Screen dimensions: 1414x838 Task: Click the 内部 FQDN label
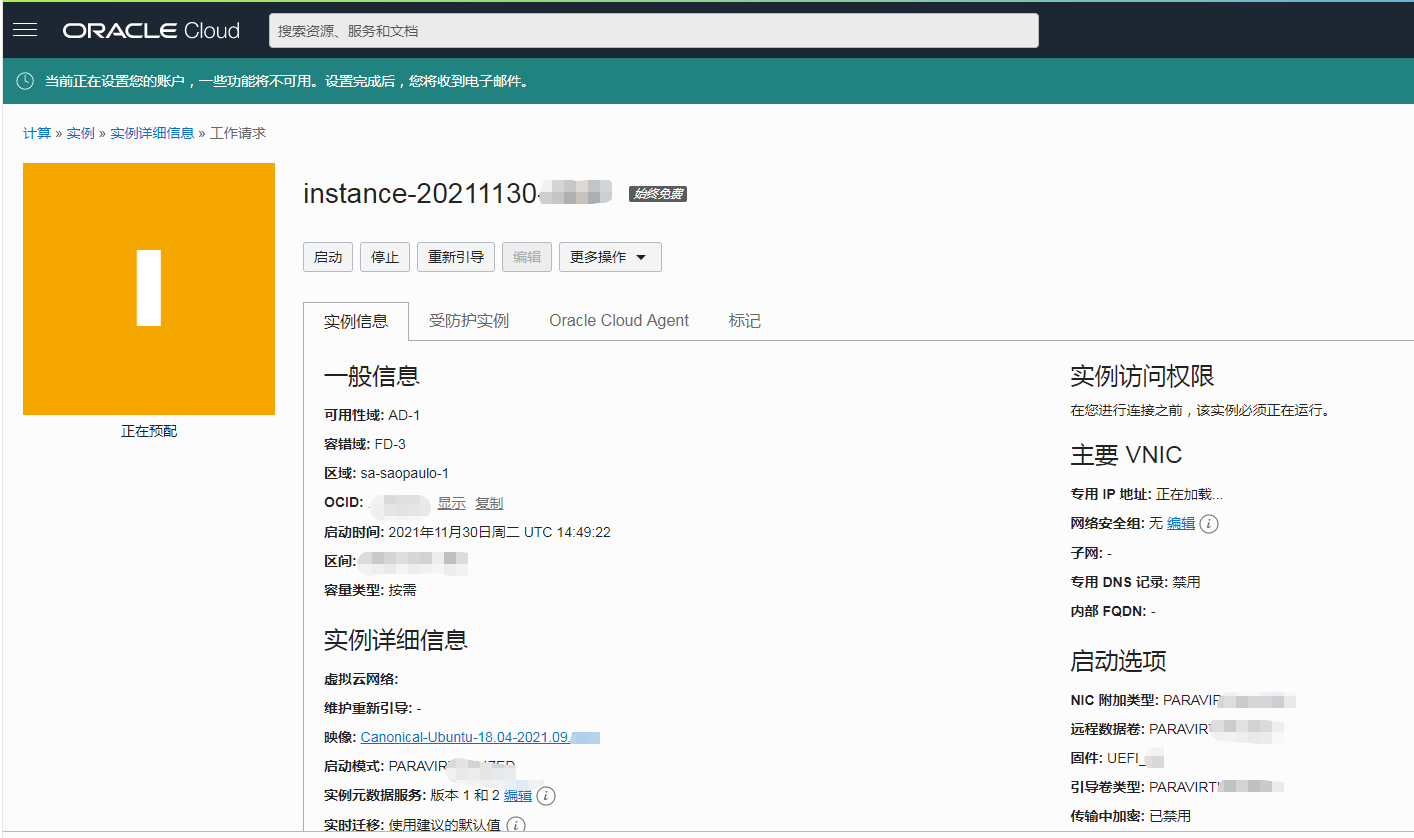[x=1109, y=611]
